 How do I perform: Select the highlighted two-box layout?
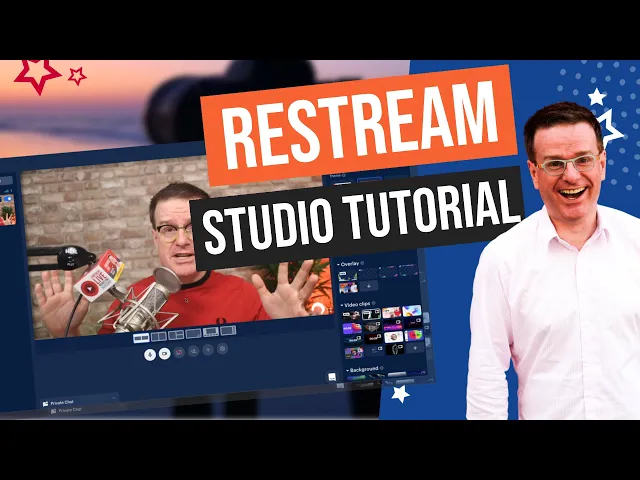(x=141, y=338)
